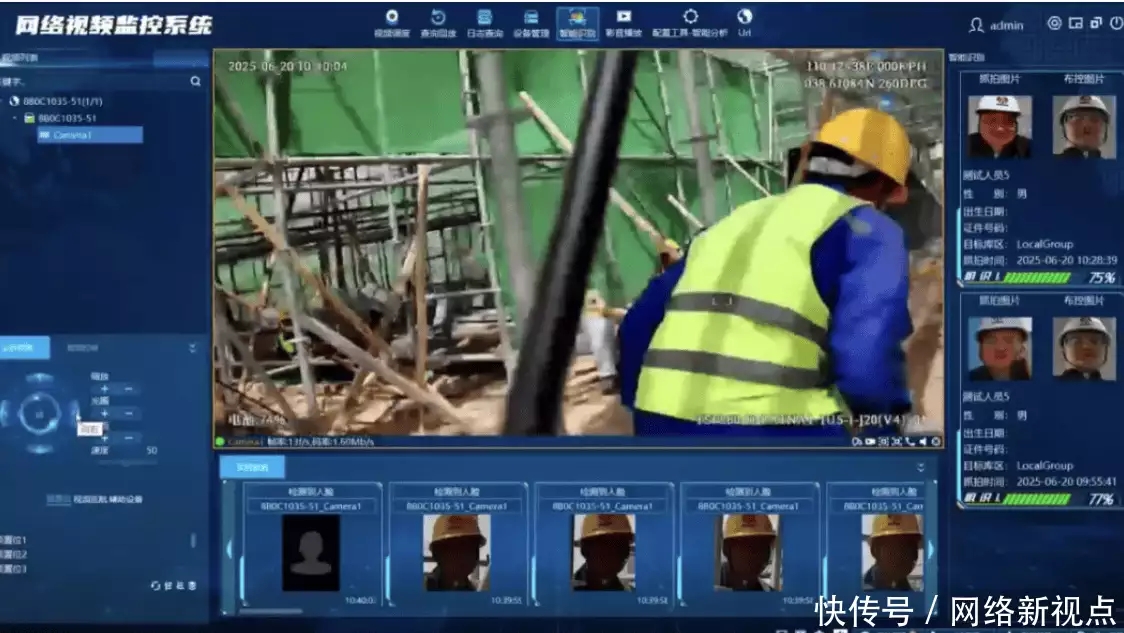Screen dimensions: 1124x633
Task: Switch to the 智能识别 top tab
Action: [577, 22]
